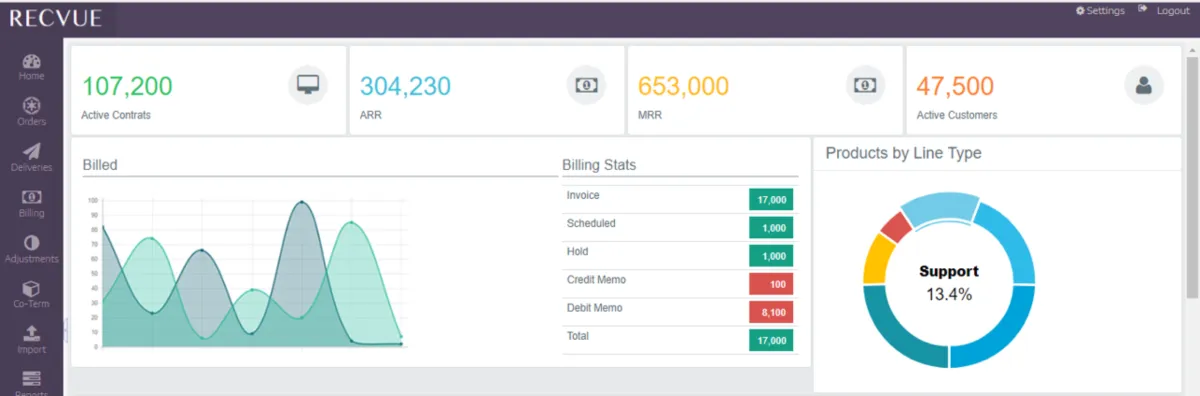Image resolution: width=1200 pixels, height=396 pixels.
Task: Select the Credit Memo 100 red badge
Action: coord(771,284)
